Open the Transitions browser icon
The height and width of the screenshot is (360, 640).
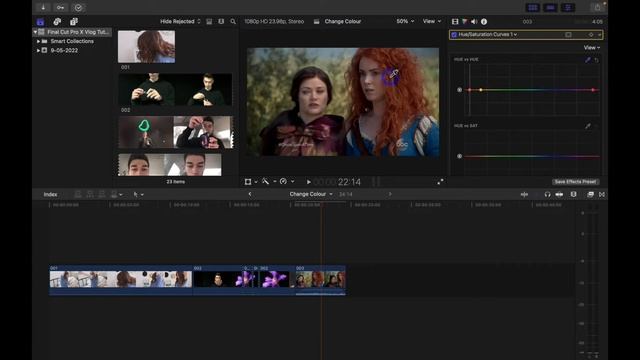(602, 195)
